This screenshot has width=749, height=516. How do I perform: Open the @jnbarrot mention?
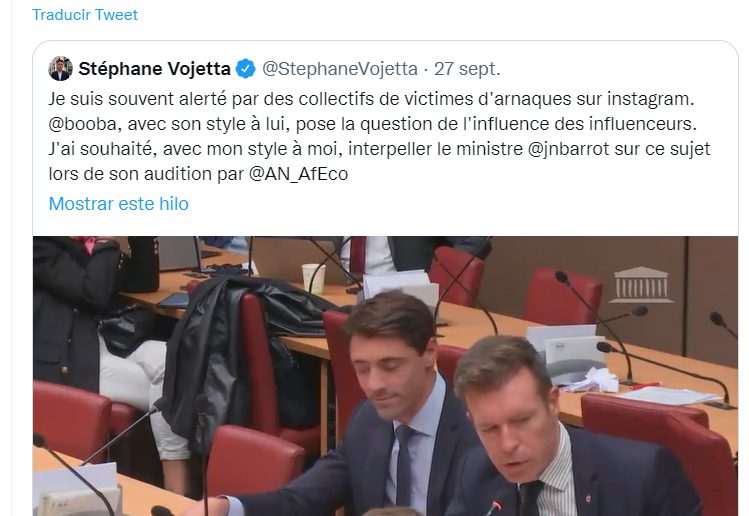click(568, 149)
